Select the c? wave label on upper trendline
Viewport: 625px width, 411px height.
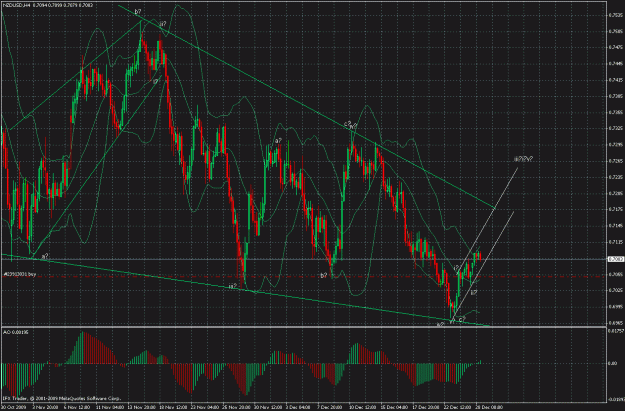[348, 124]
